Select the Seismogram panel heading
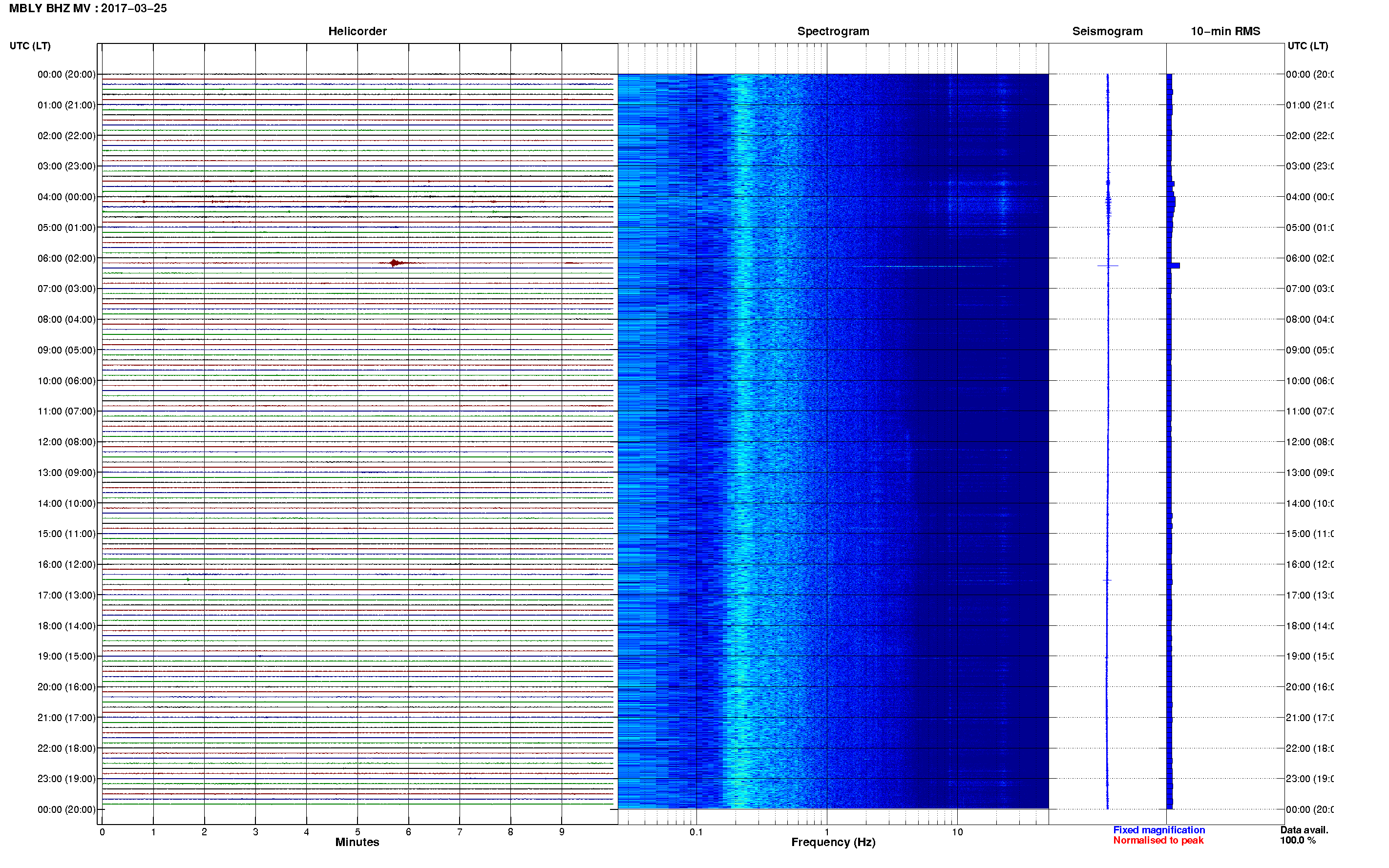 1107,32
